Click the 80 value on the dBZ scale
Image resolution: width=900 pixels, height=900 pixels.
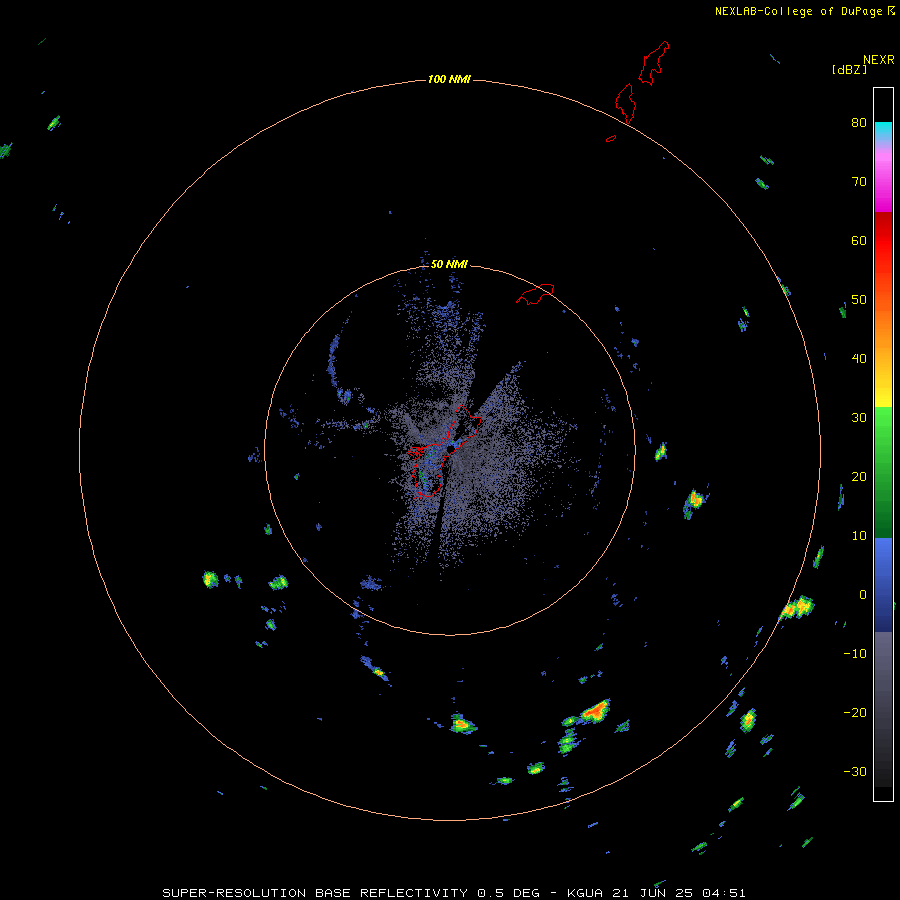click(859, 122)
